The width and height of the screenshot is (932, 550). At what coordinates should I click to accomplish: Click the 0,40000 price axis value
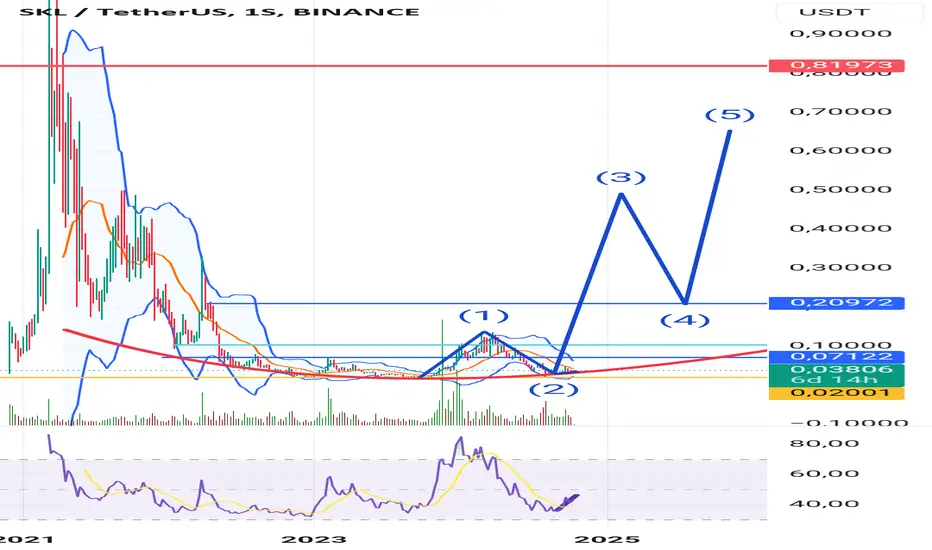[840, 228]
